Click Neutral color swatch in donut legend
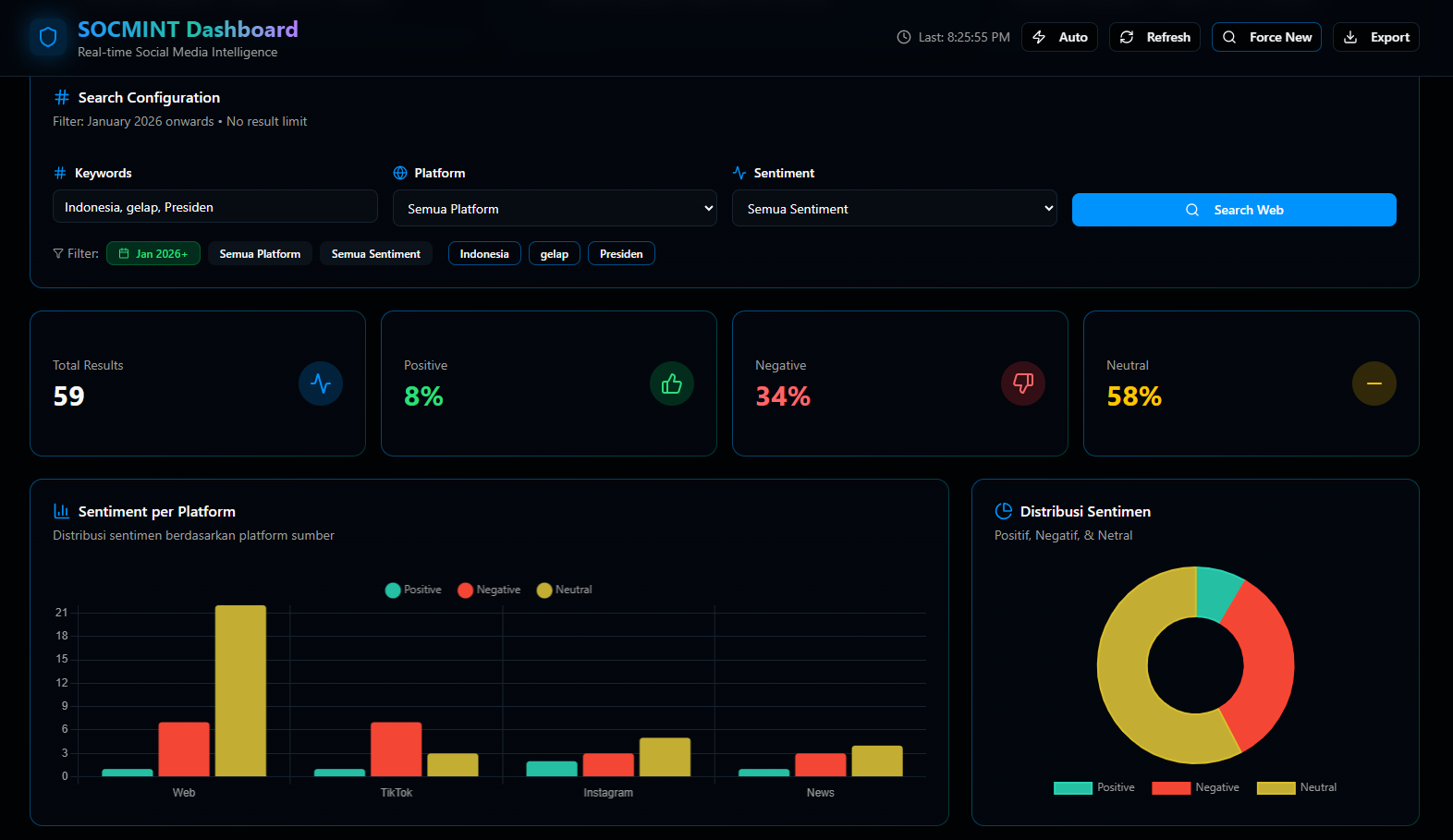The image size is (1453, 840). click(1276, 787)
